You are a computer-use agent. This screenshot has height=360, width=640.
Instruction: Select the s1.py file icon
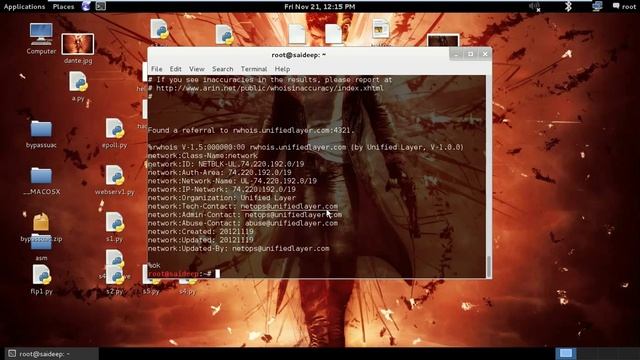click(x=115, y=227)
